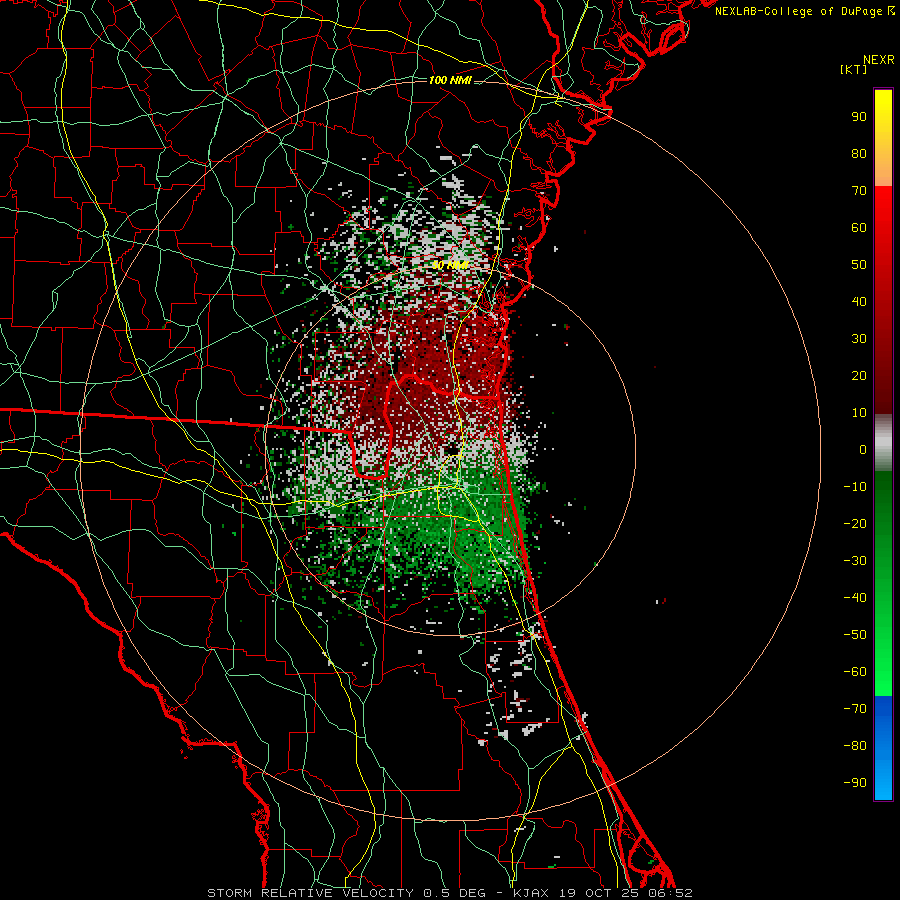Screen dimensions: 900x900
Task: Click the 90 value on the velocity scale
Action: [x=859, y=117]
